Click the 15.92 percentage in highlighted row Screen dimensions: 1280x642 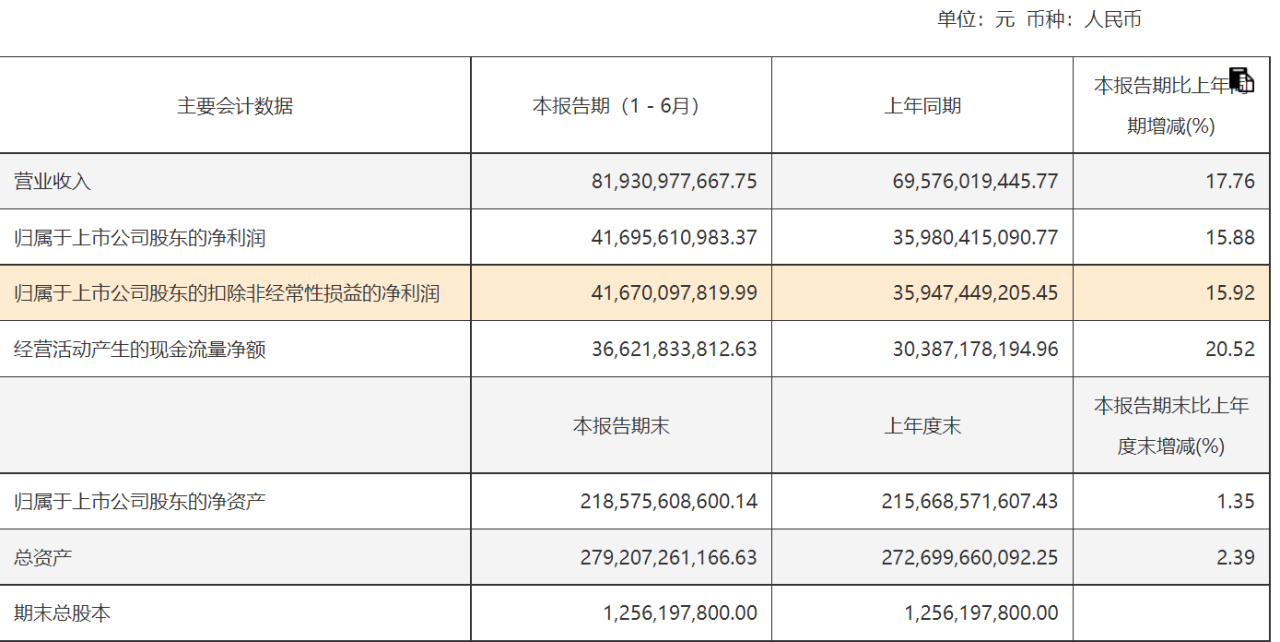(x=1235, y=294)
